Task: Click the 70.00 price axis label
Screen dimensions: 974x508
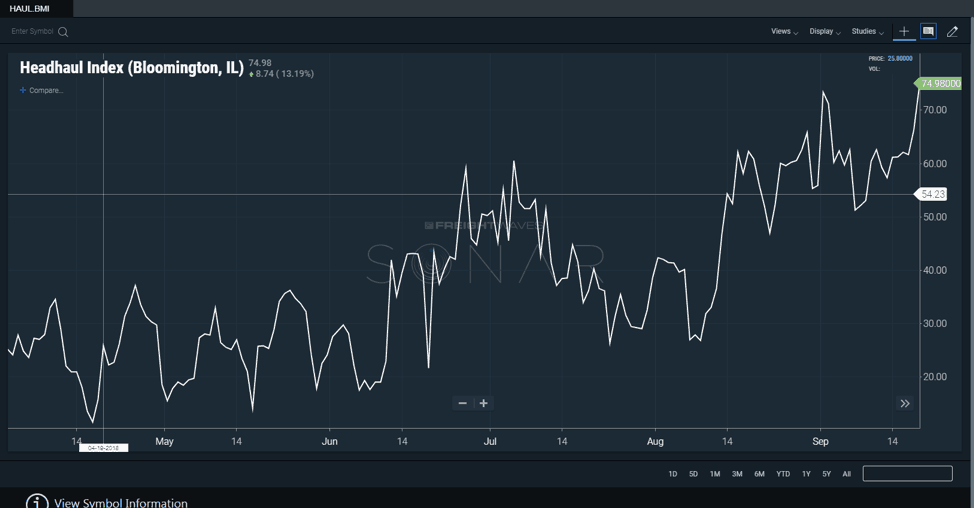Action: point(935,110)
